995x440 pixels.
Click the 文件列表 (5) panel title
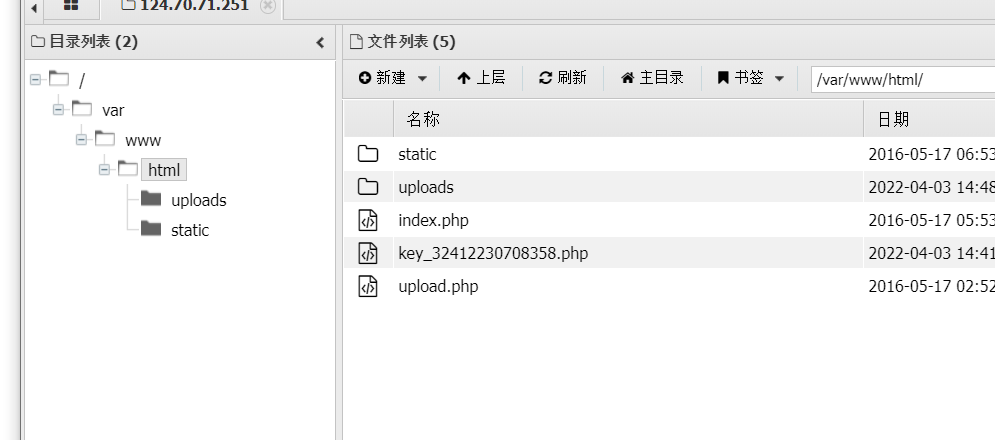point(411,42)
